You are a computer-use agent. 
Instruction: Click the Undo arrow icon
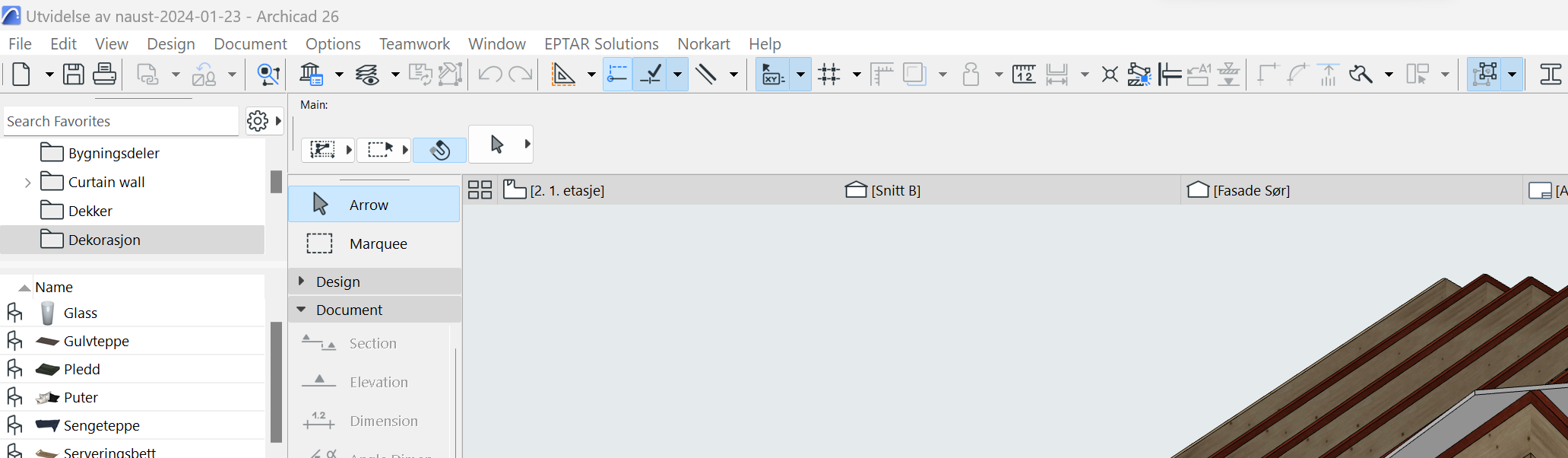point(489,75)
